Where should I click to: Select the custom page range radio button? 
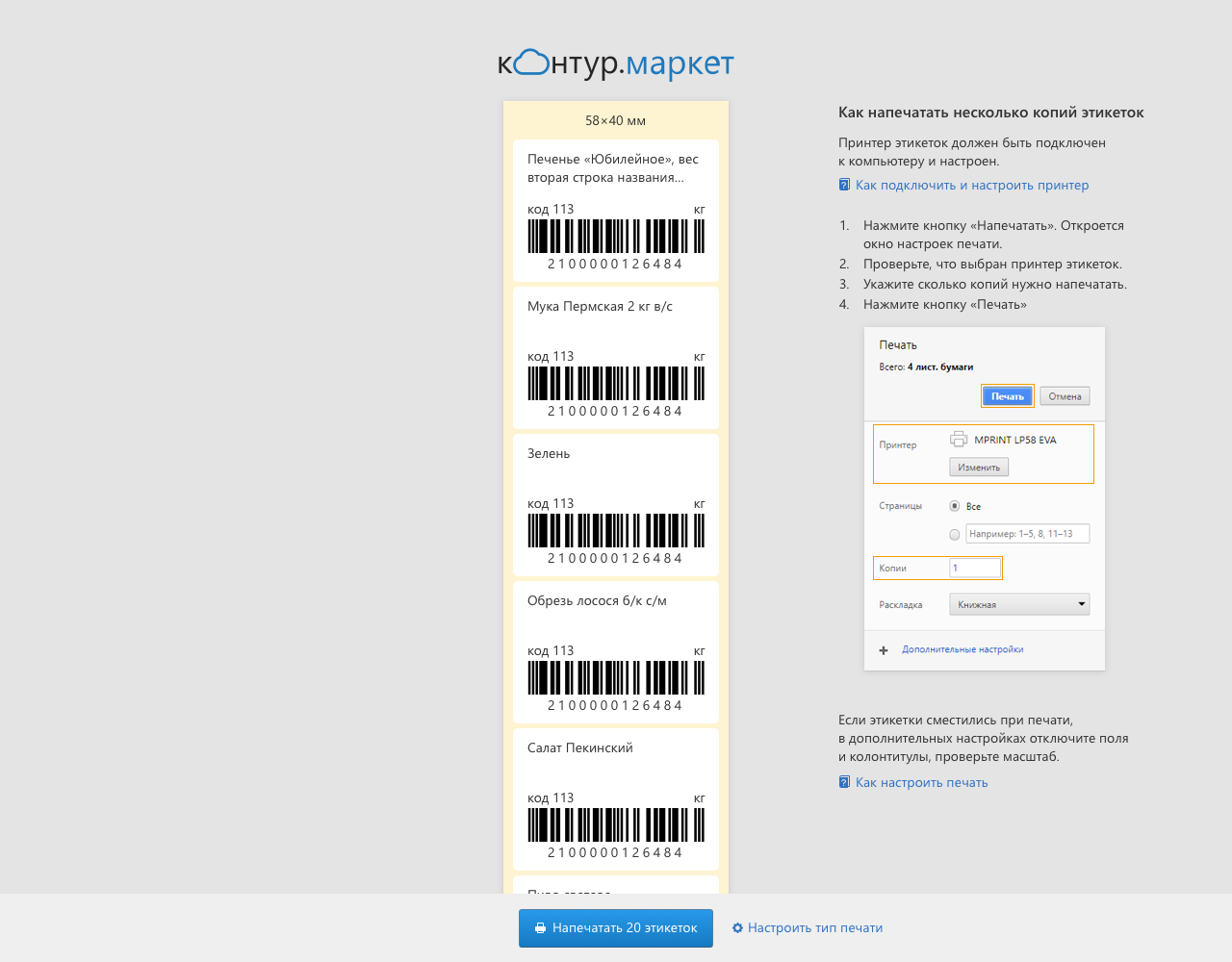point(955,534)
